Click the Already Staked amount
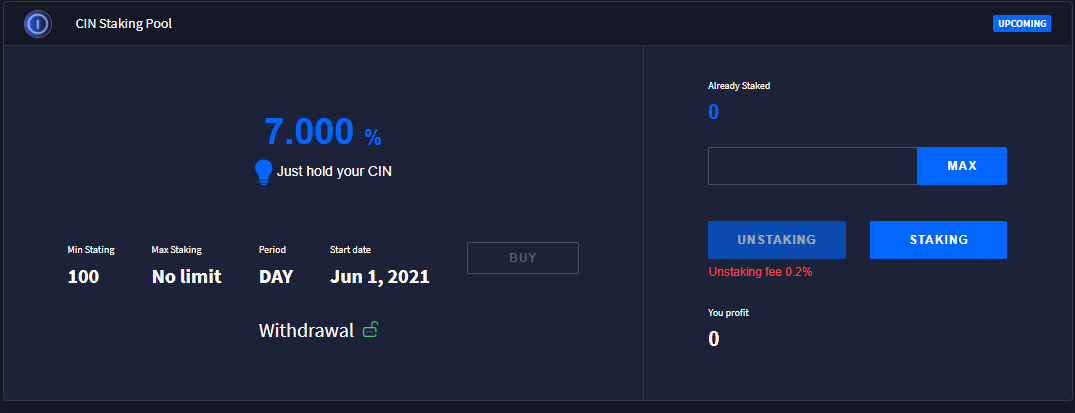1075x413 pixels. [x=713, y=112]
